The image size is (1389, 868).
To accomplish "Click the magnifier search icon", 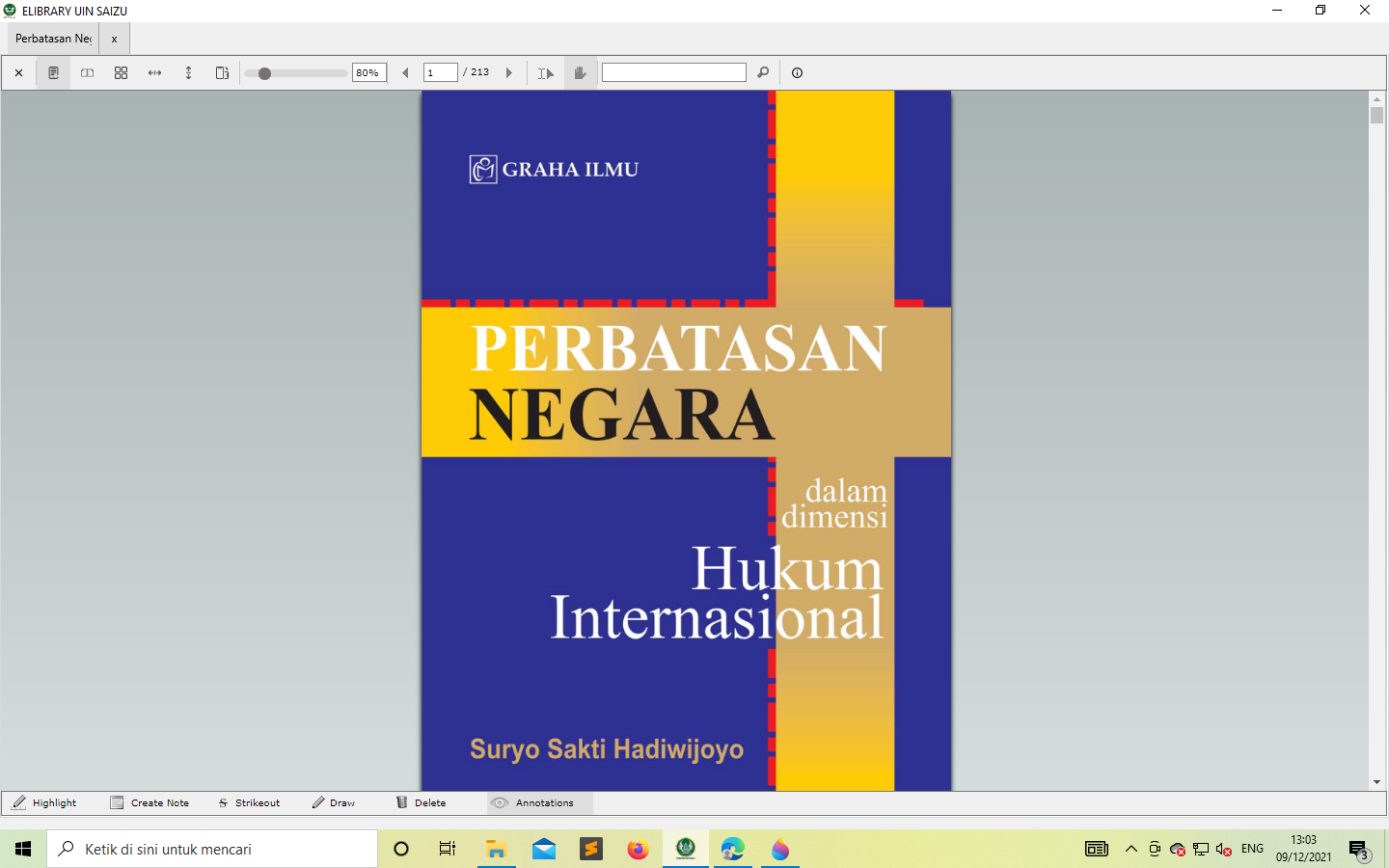I will coord(763,73).
